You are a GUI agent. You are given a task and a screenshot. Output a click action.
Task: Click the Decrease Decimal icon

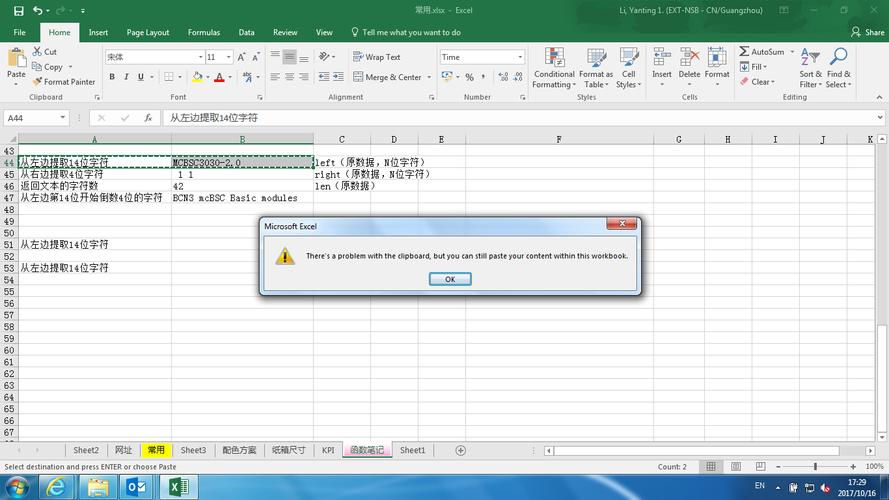[x=518, y=77]
